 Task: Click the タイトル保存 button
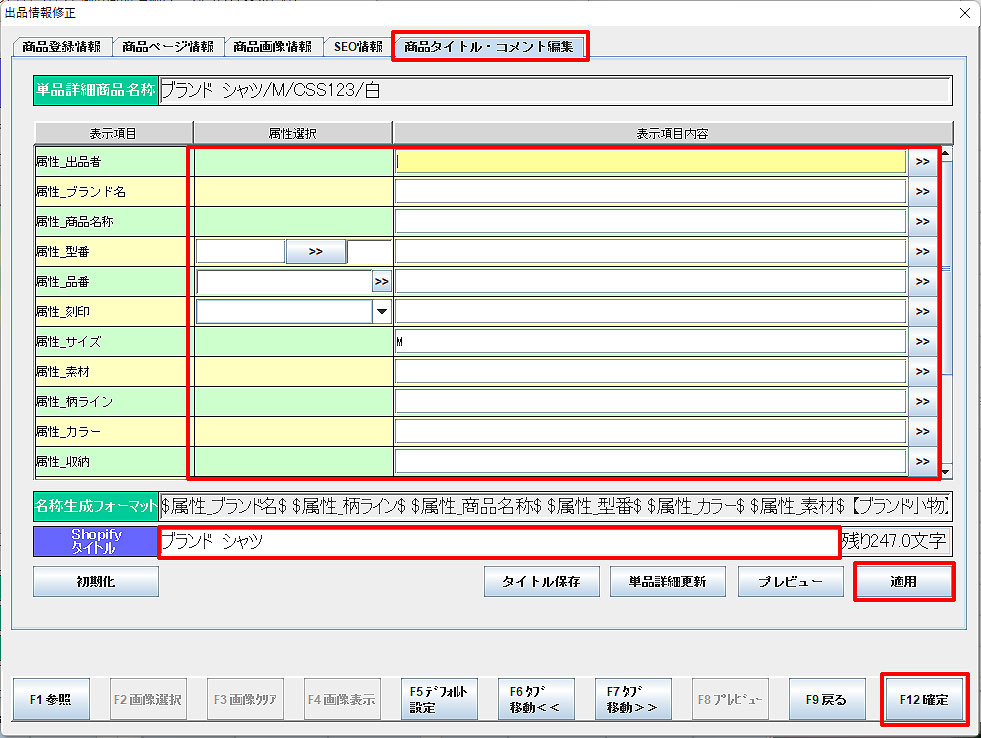click(541, 581)
